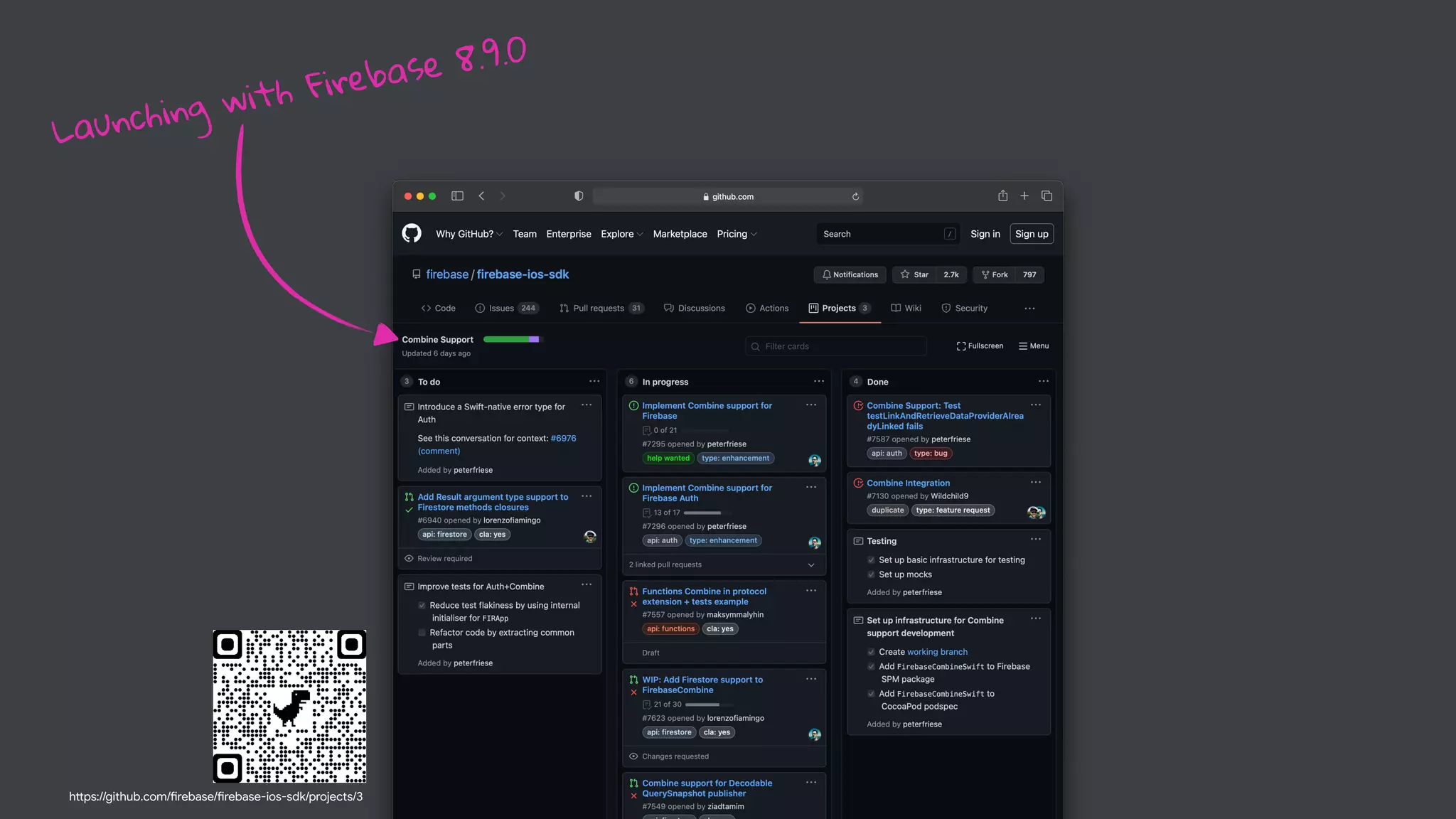Viewport: 1456px width, 819px height.
Task: Expand Why GitHub? dropdown
Action: (469, 234)
